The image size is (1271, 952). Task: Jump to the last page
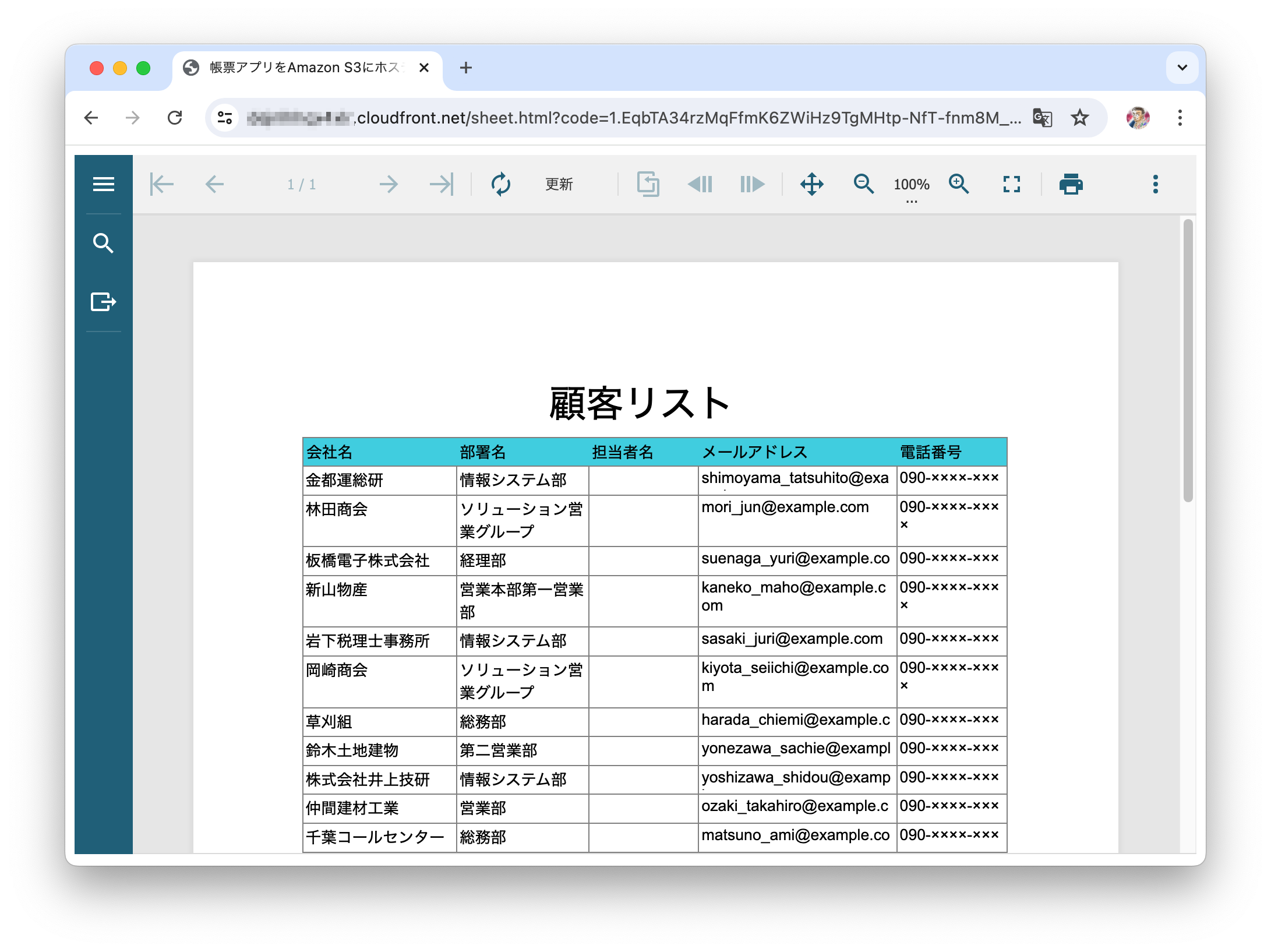(442, 185)
